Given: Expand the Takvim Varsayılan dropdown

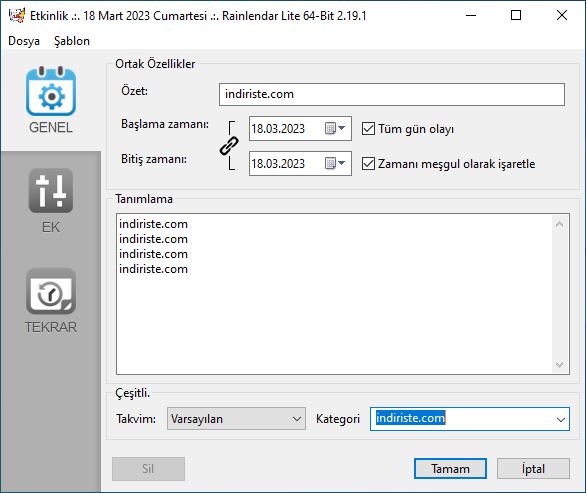Looking at the screenshot, I should 236,419.
